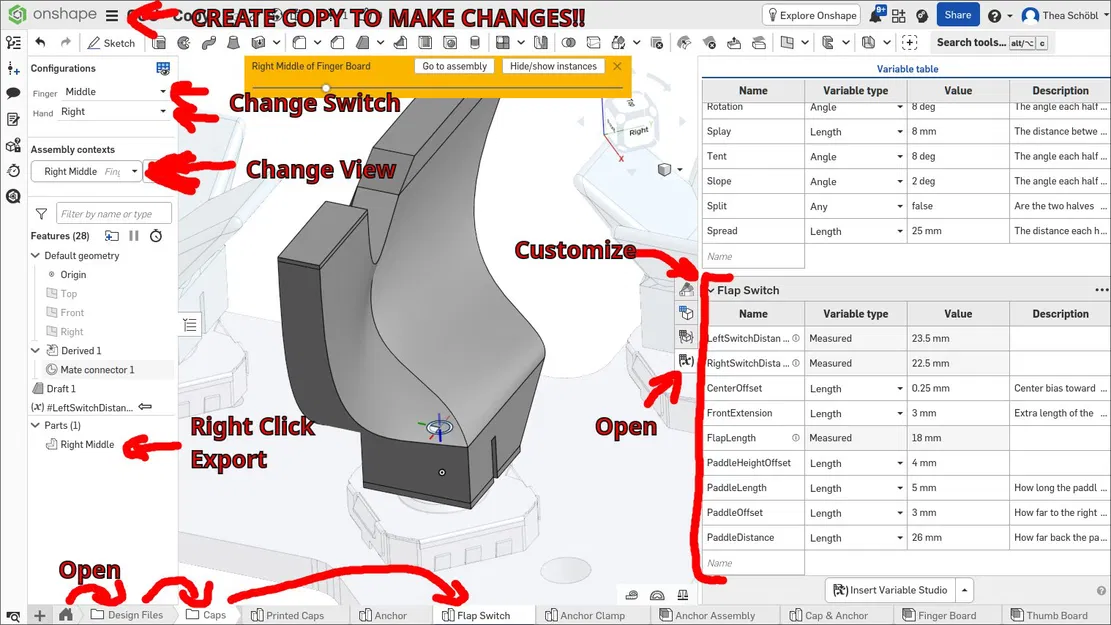
Task: Click Hide/show instances on the yellow banner
Action: coord(553,65)
